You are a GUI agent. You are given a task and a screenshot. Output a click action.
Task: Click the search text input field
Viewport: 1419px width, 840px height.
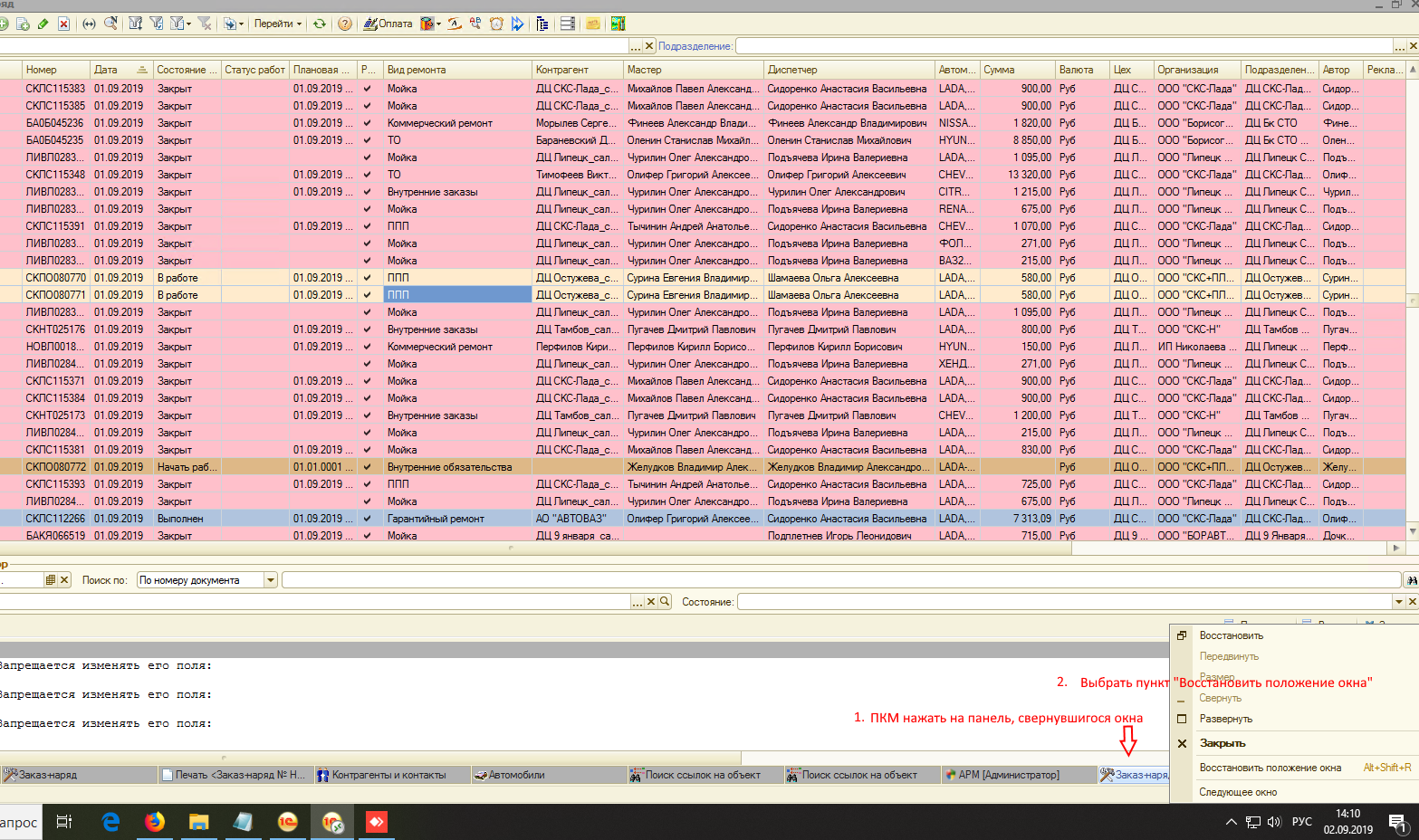pyautogui.click(x=840, y=580)
